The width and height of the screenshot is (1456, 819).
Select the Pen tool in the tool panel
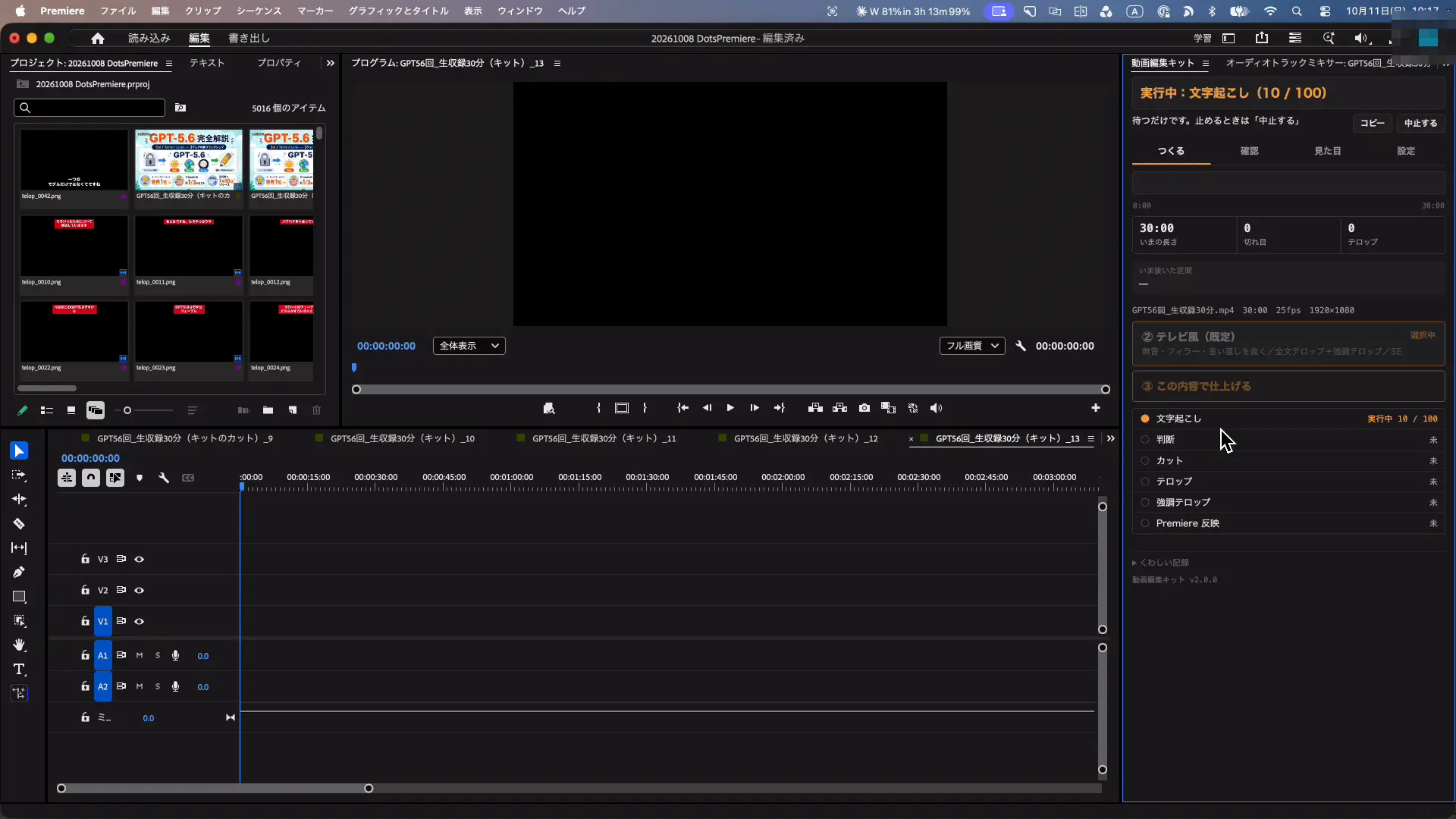19,573
